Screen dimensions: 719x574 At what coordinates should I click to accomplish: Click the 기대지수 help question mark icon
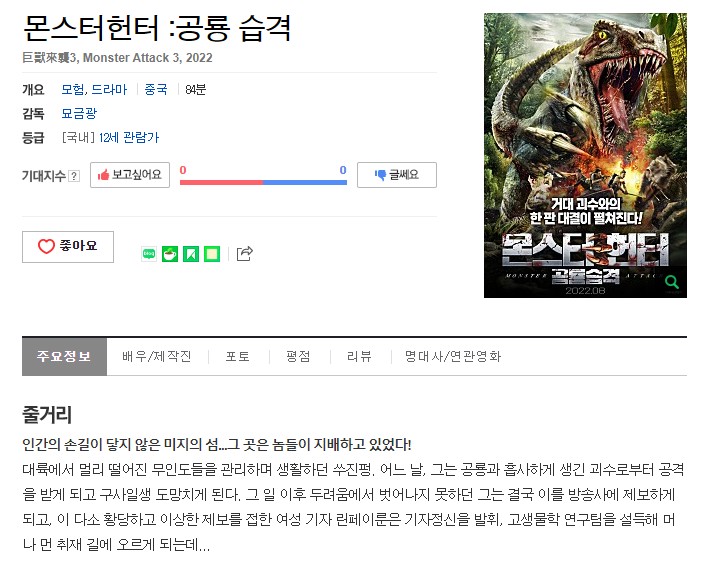74,176
